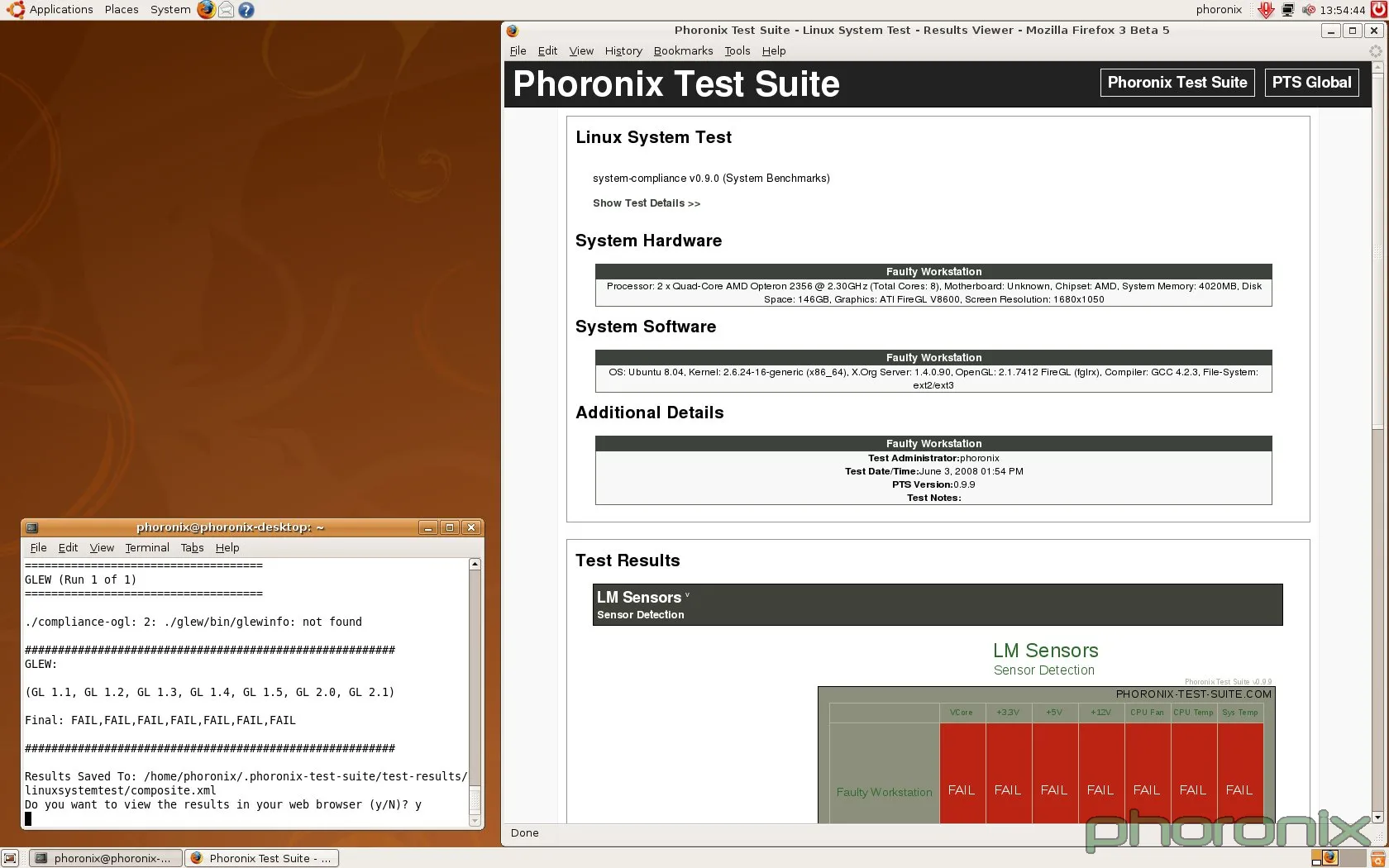The width and height of the screenshot is (1389, 868).
Task: Open Firefox History menu
Action: point(623,51)
